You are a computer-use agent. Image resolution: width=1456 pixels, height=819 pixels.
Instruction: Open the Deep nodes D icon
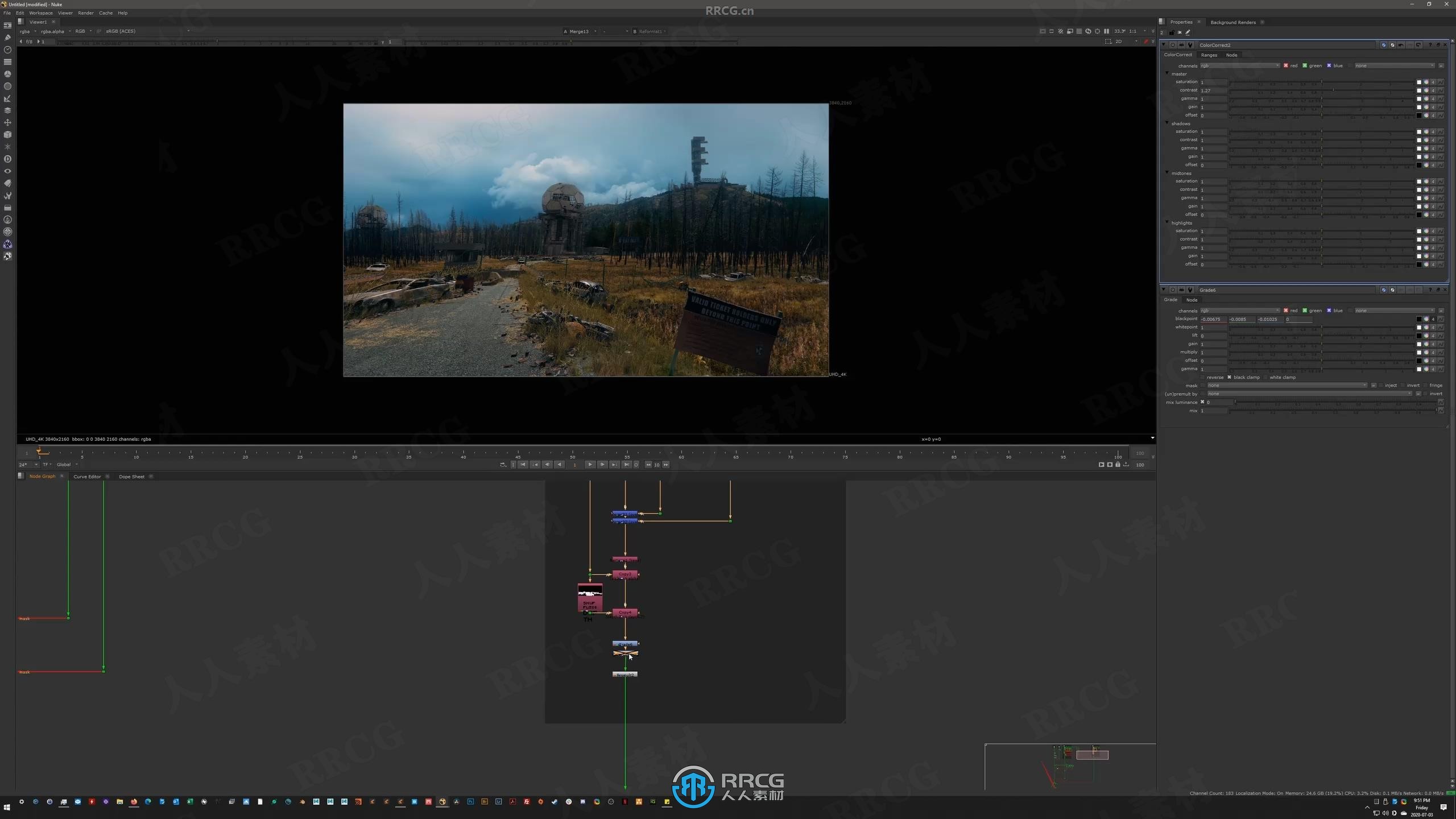tap(7, 159)
